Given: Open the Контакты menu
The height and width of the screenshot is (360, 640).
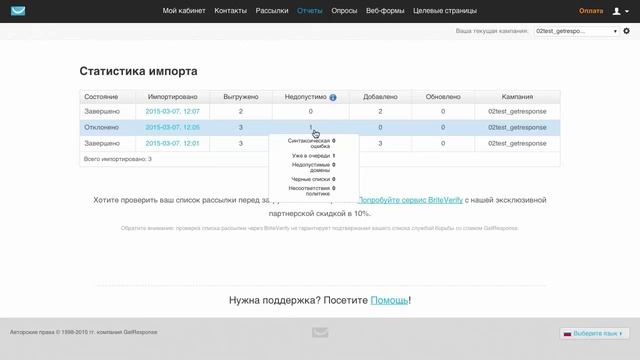Looking at the screenshot, I should coord(231,11).
